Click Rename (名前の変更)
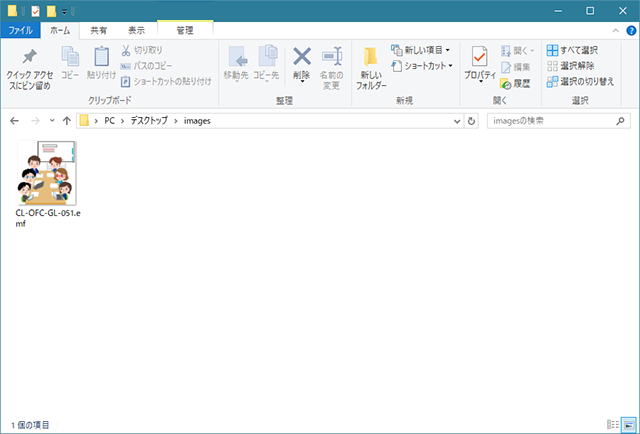 click(x=331, y=67)
